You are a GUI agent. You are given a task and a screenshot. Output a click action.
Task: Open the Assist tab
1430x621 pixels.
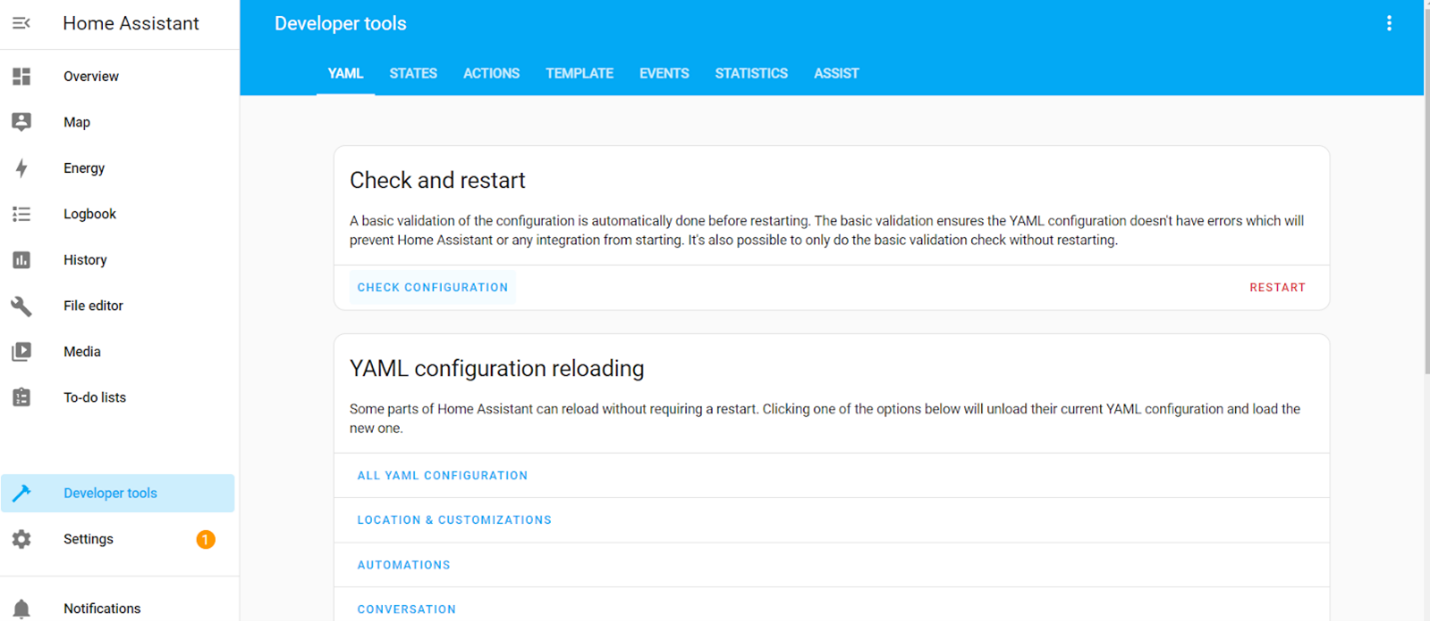837,73
